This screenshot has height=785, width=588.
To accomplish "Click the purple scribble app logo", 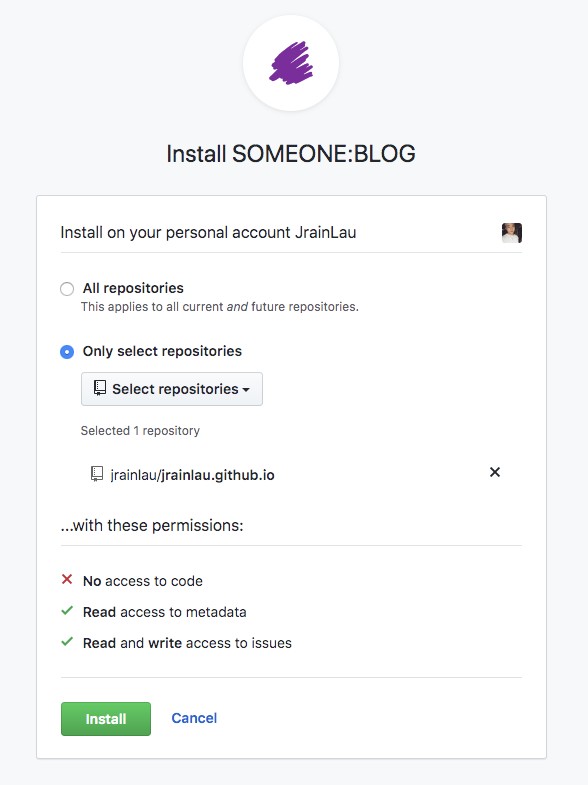I will click(291, 63).
